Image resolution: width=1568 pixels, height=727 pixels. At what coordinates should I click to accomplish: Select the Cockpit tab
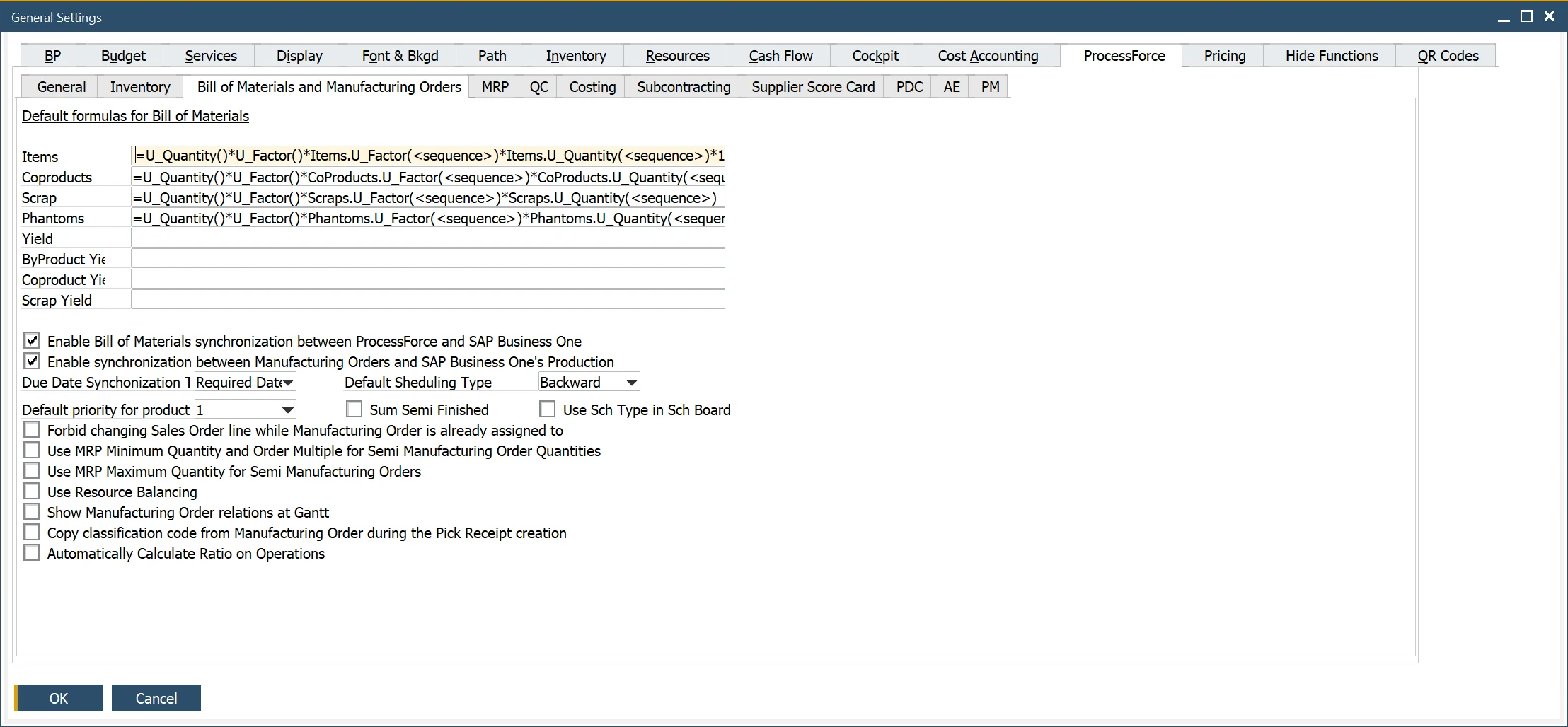click(x=875, y=55)
